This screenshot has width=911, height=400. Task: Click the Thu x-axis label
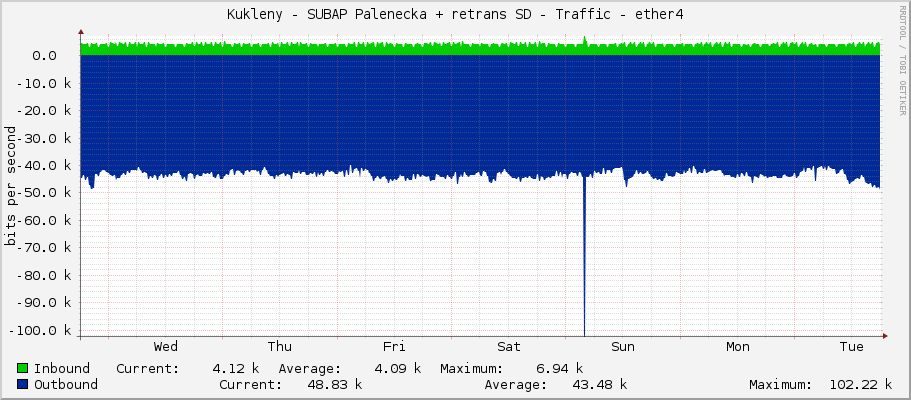point(279,347)
